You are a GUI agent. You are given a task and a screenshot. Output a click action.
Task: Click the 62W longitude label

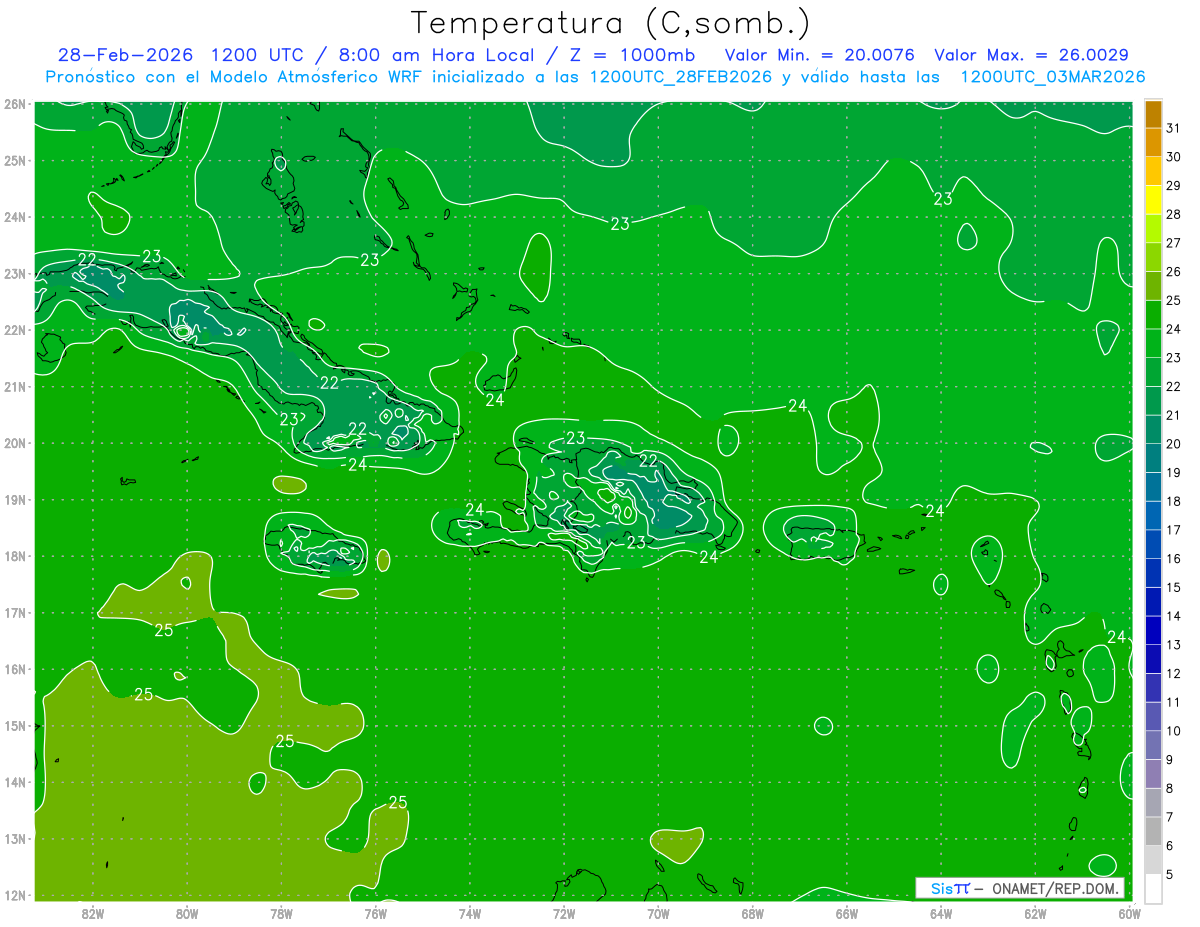(1035, 912)
